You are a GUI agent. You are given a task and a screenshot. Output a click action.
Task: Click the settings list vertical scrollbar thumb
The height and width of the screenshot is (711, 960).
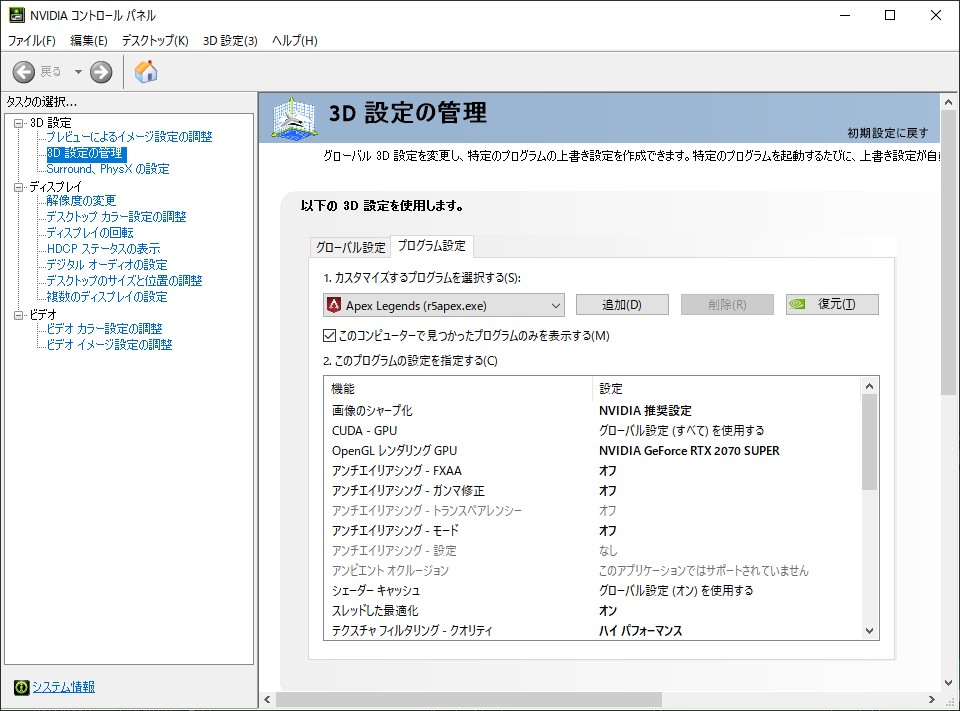869,442
